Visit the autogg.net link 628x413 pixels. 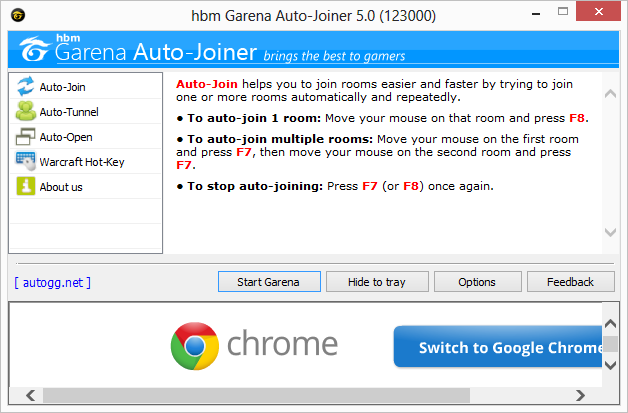[x=53, y=282]
